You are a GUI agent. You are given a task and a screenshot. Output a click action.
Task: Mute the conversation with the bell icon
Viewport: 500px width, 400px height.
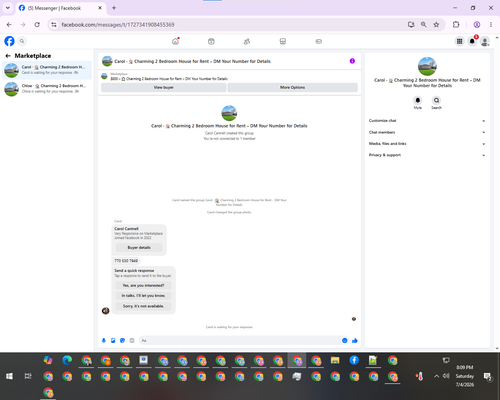pyautogui.click(x=418, y=100)
